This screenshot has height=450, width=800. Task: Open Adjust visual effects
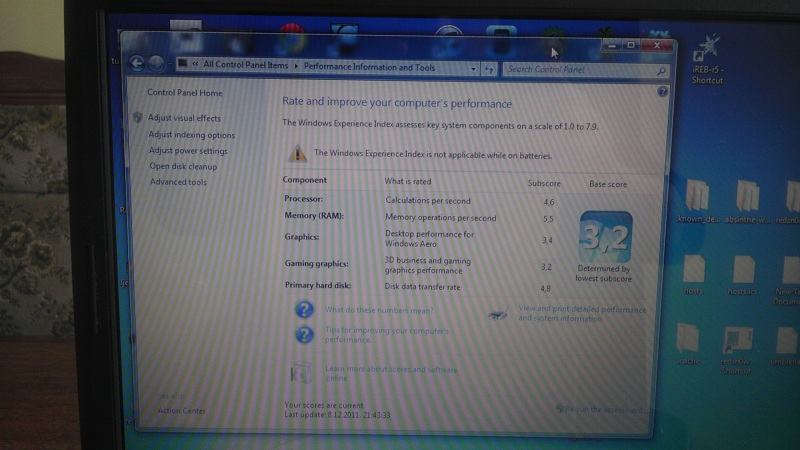[x=184, y=118]
